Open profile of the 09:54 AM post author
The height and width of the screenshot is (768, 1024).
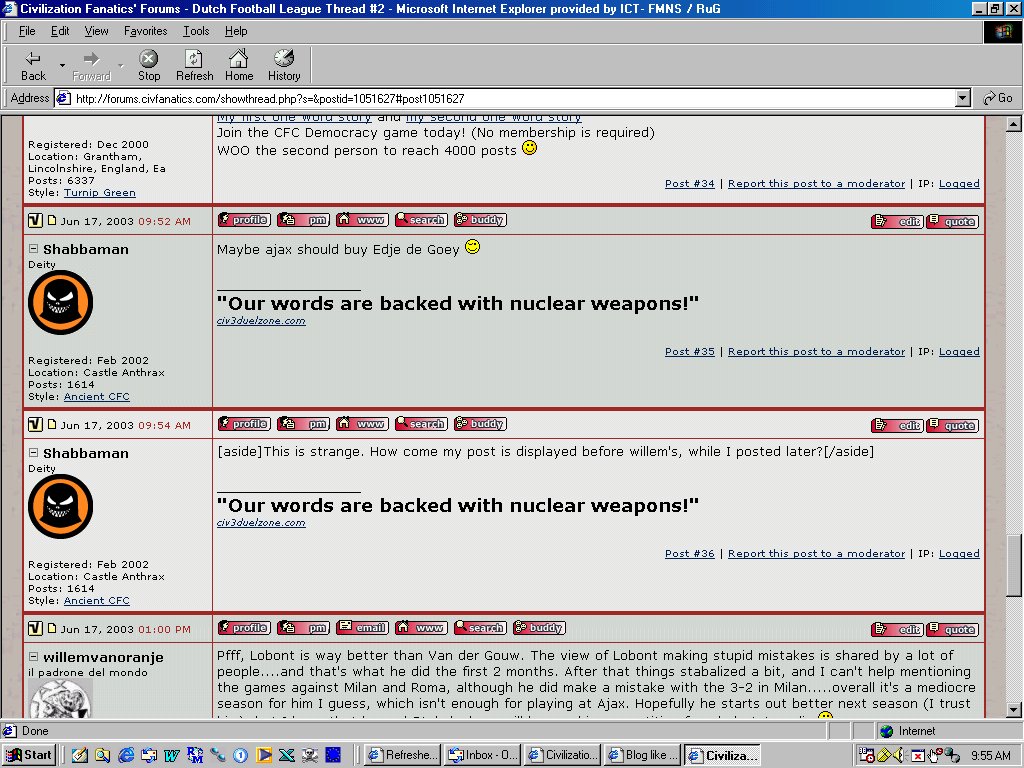click(244, 424)
